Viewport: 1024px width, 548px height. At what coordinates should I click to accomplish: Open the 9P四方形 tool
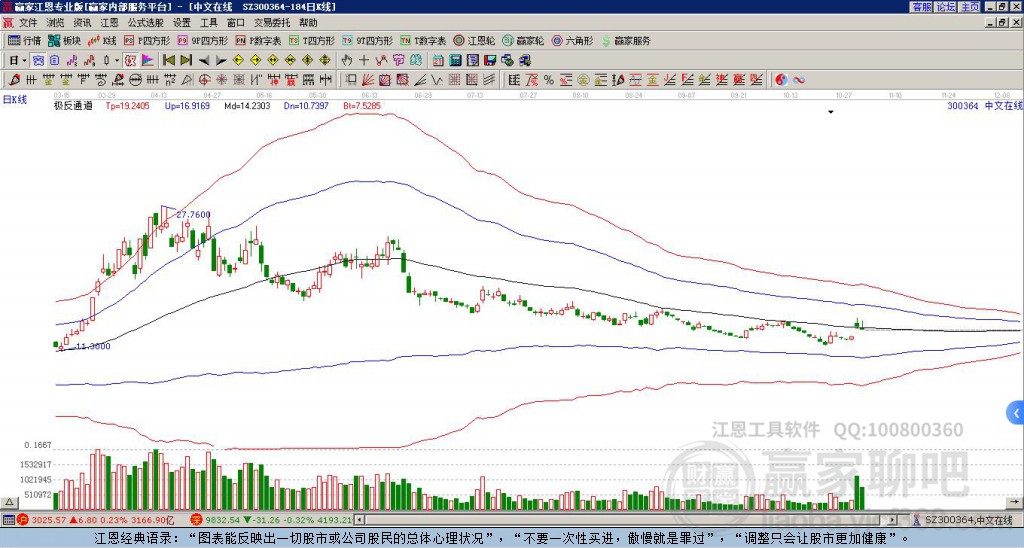coord(202,40)
